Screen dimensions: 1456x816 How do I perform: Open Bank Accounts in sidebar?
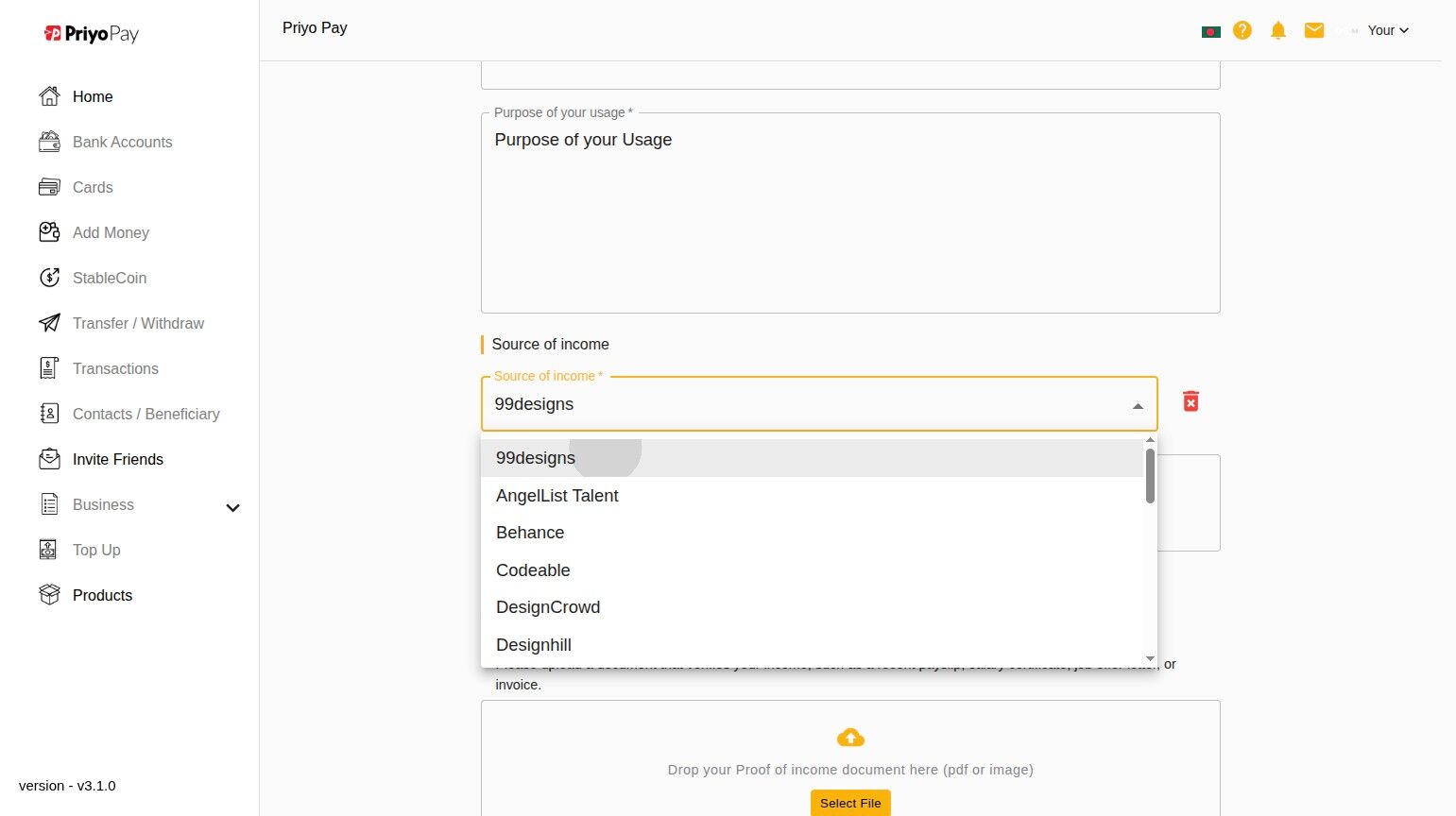(122, 142)
